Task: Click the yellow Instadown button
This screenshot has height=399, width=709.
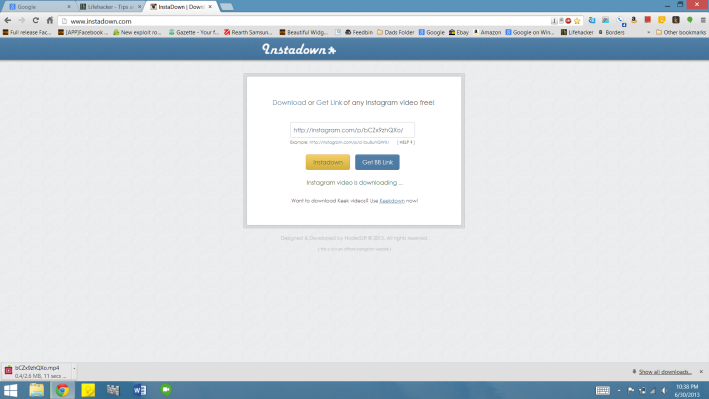Action: tap(328, 162)
